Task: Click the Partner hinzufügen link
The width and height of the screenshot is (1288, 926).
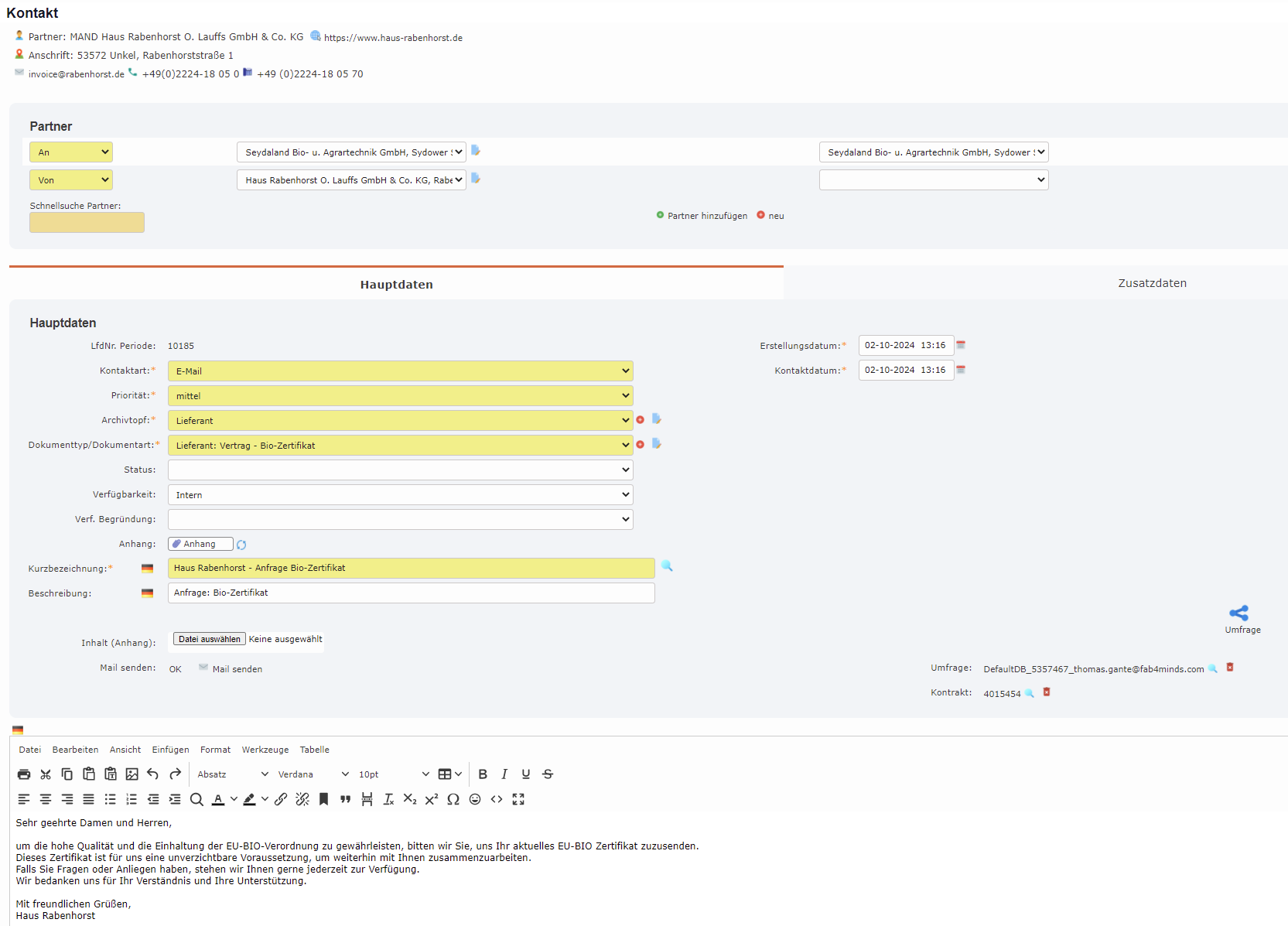Action: tap(706, 216)
